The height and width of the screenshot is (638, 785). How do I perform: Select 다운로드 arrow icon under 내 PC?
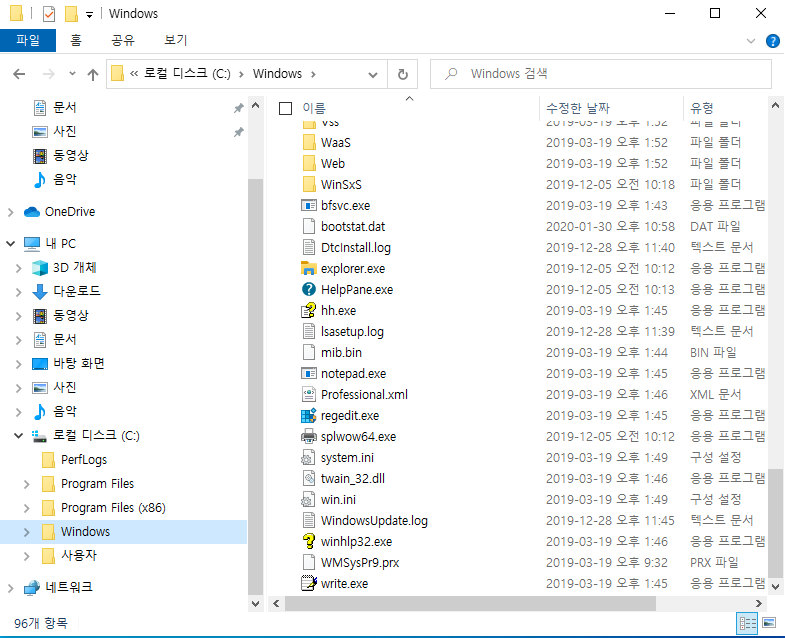[x=40, y=291]
